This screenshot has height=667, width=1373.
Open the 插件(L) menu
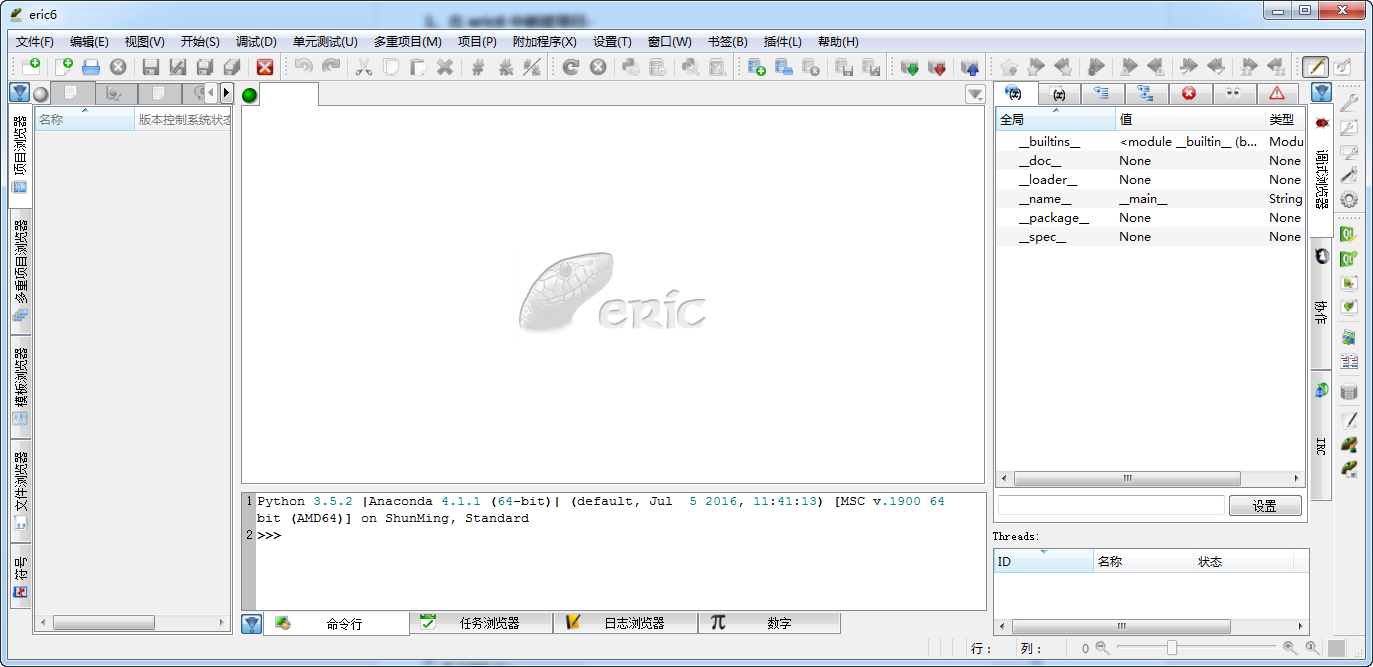(x=782, y=41)
